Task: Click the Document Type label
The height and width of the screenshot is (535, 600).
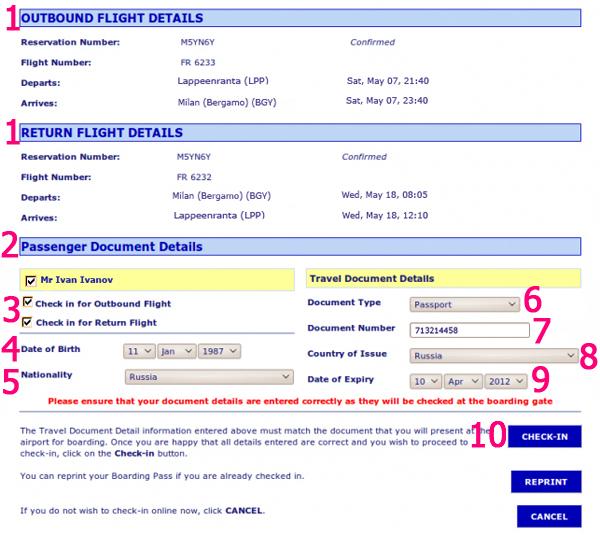Action: (344, 303)
